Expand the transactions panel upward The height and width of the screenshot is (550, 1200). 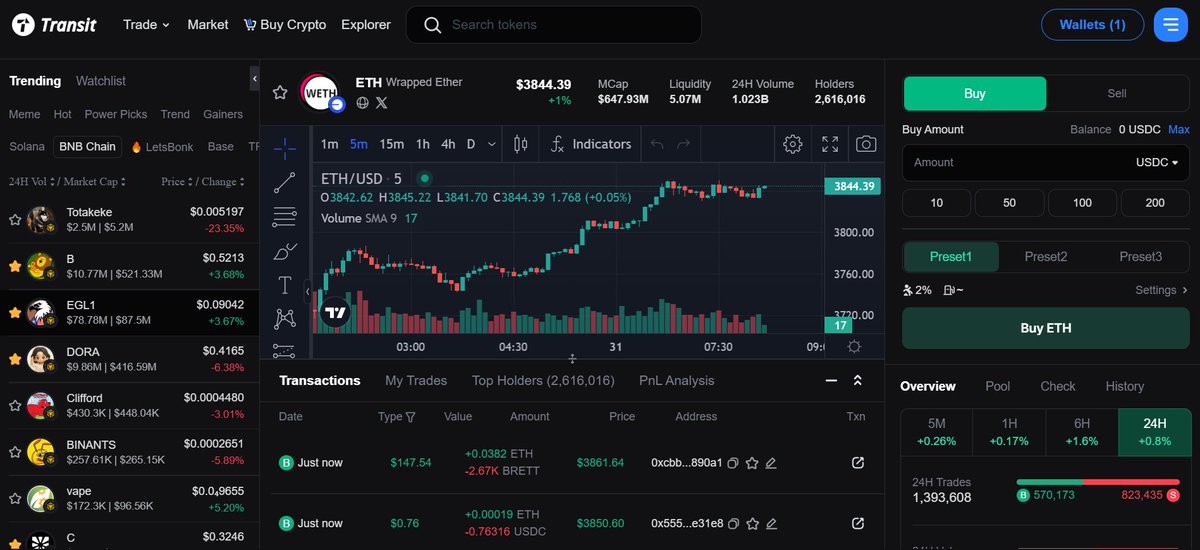(x=857, y=381)
